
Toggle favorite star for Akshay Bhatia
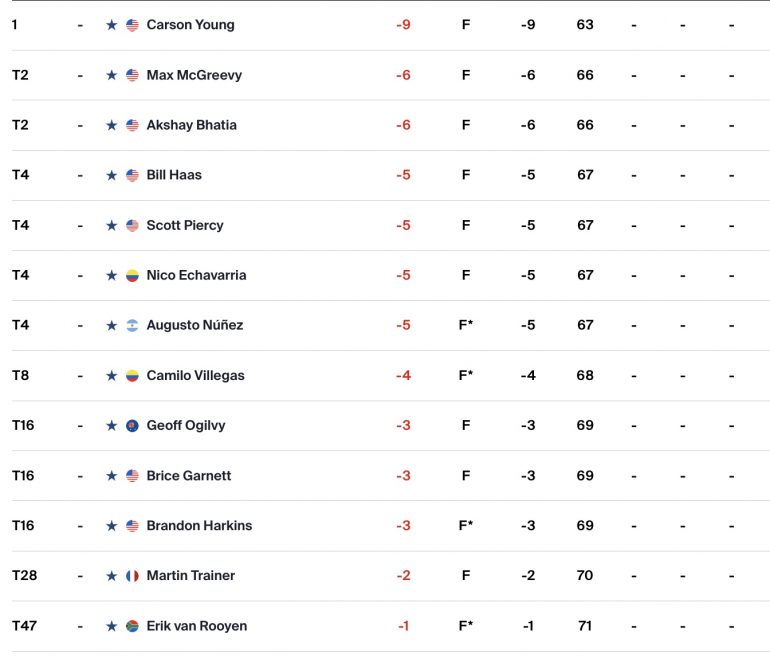coord(111,125)
